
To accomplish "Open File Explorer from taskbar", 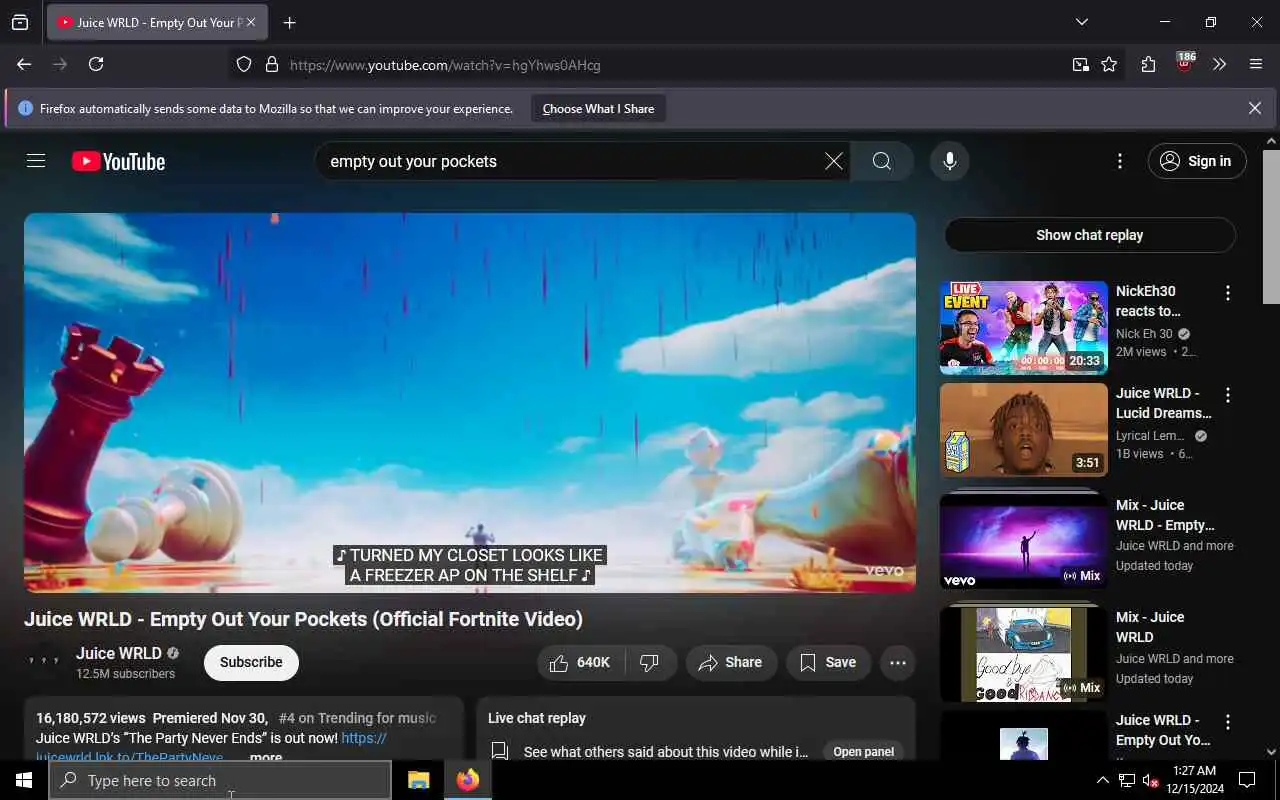I will pos(418,780).
